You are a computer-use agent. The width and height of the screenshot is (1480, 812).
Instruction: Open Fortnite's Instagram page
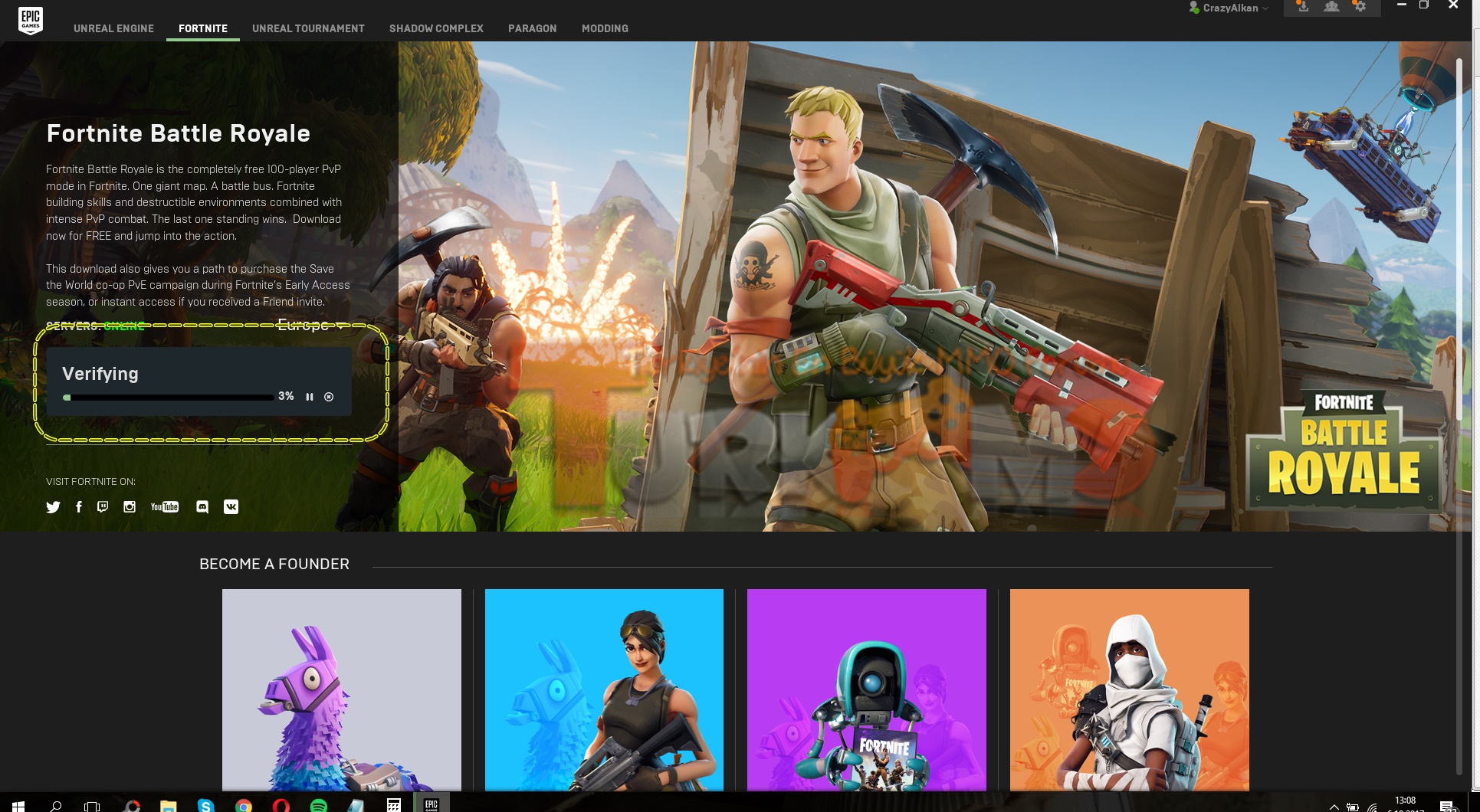coord(130,506)
